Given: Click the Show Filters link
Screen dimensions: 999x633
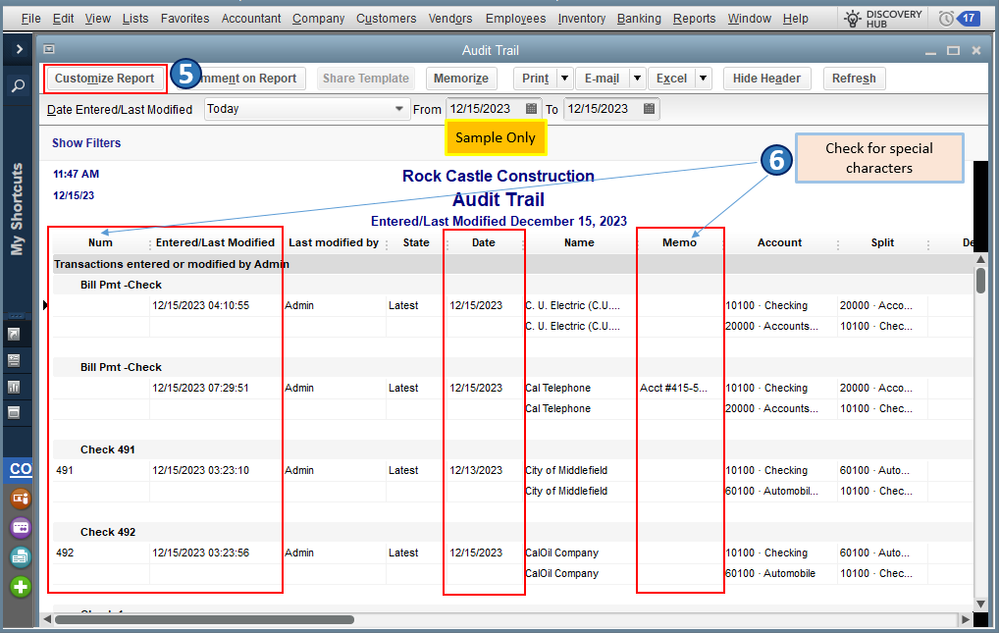Looking at the screenshot, I should click(86, 143).
